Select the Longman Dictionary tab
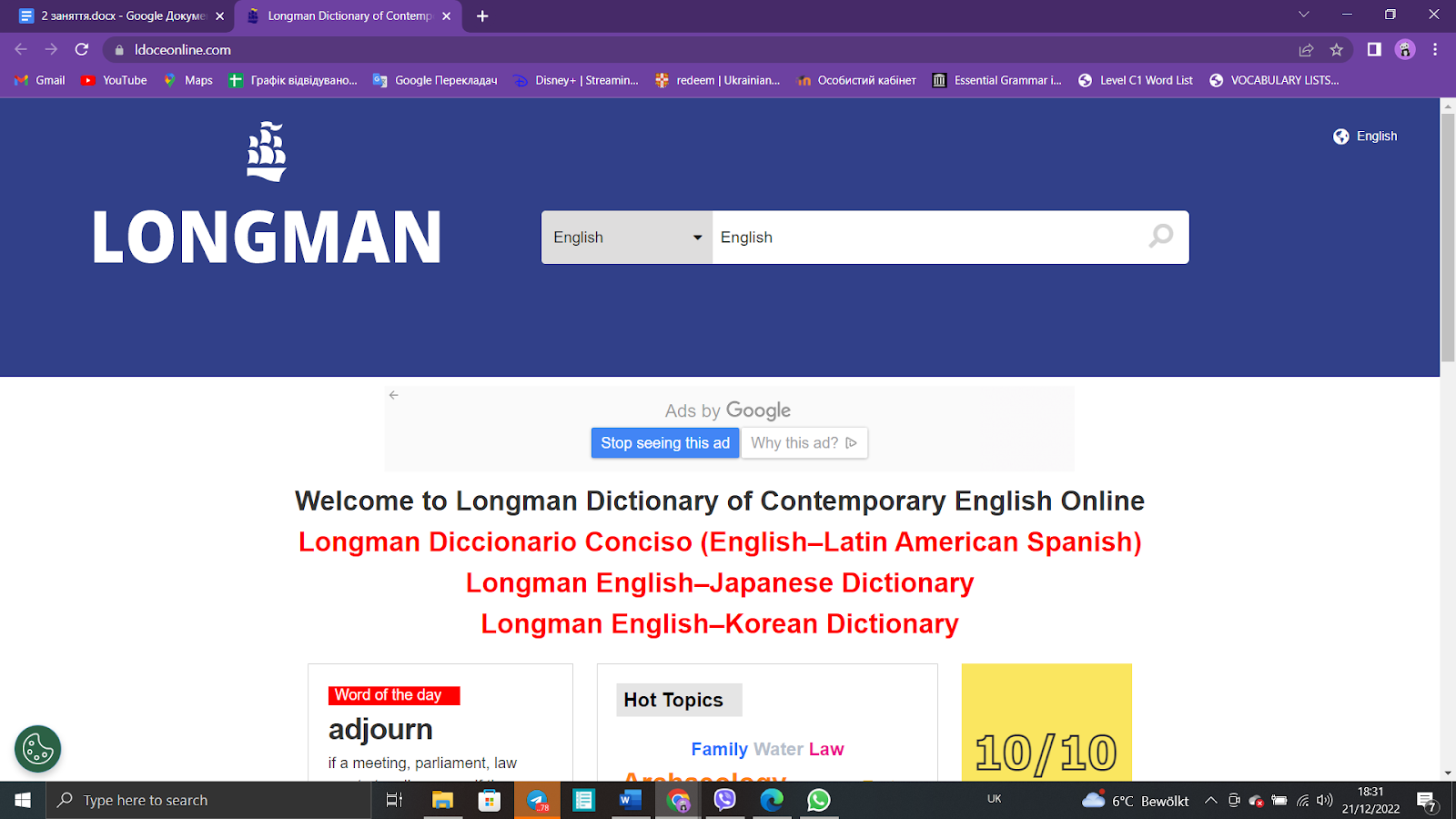The image size is (1456, 819). (348, 15)
